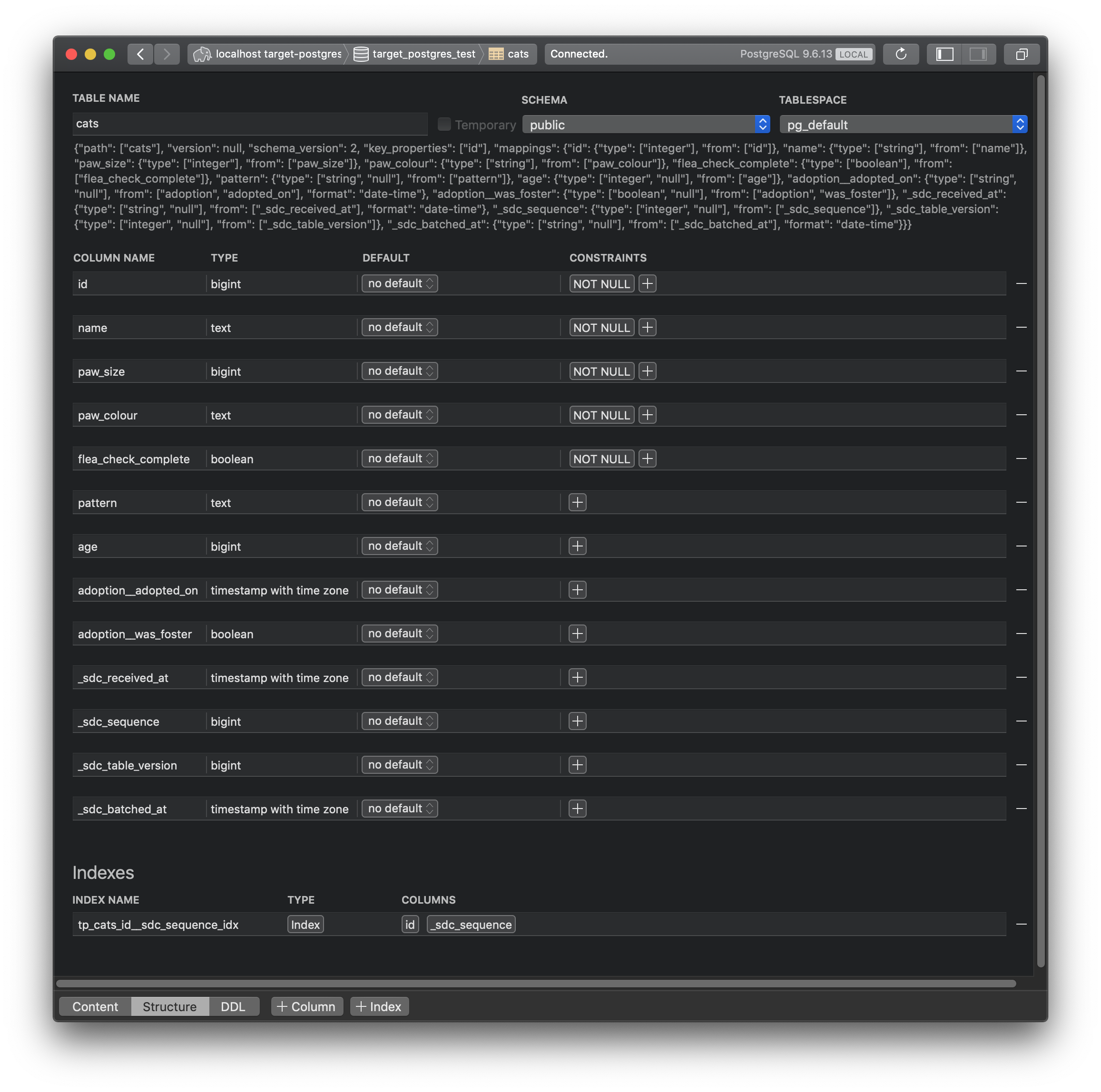Add constraint plus next to name NOT NULL
The image size is (1101, 1092).
(x=647, y=328)
